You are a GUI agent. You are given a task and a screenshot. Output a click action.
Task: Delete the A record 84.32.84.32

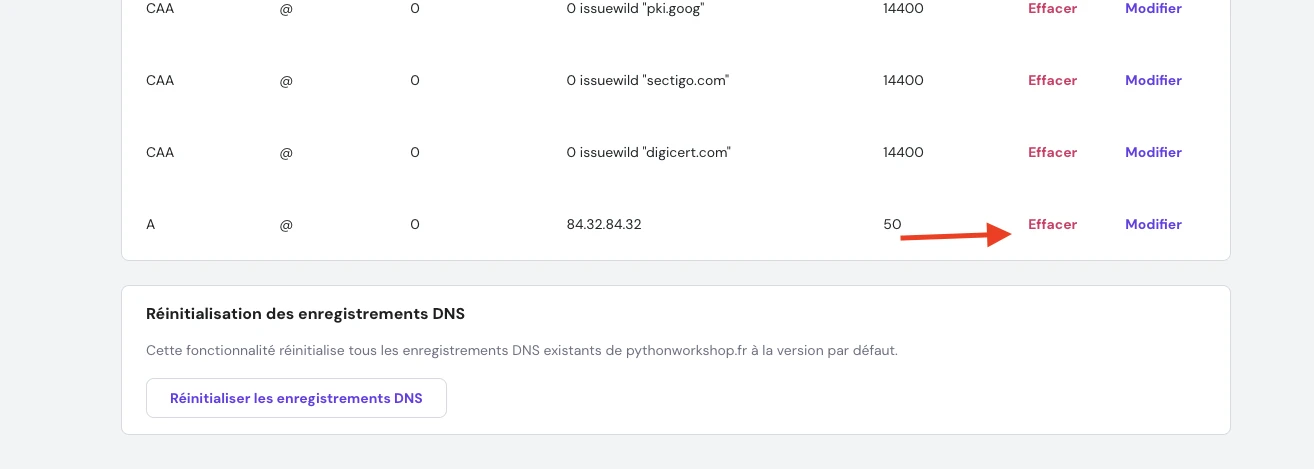(x=1052, y=224)
